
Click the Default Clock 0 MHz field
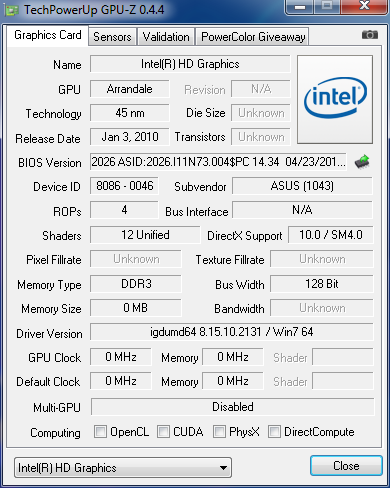click(x=121, y=381)
